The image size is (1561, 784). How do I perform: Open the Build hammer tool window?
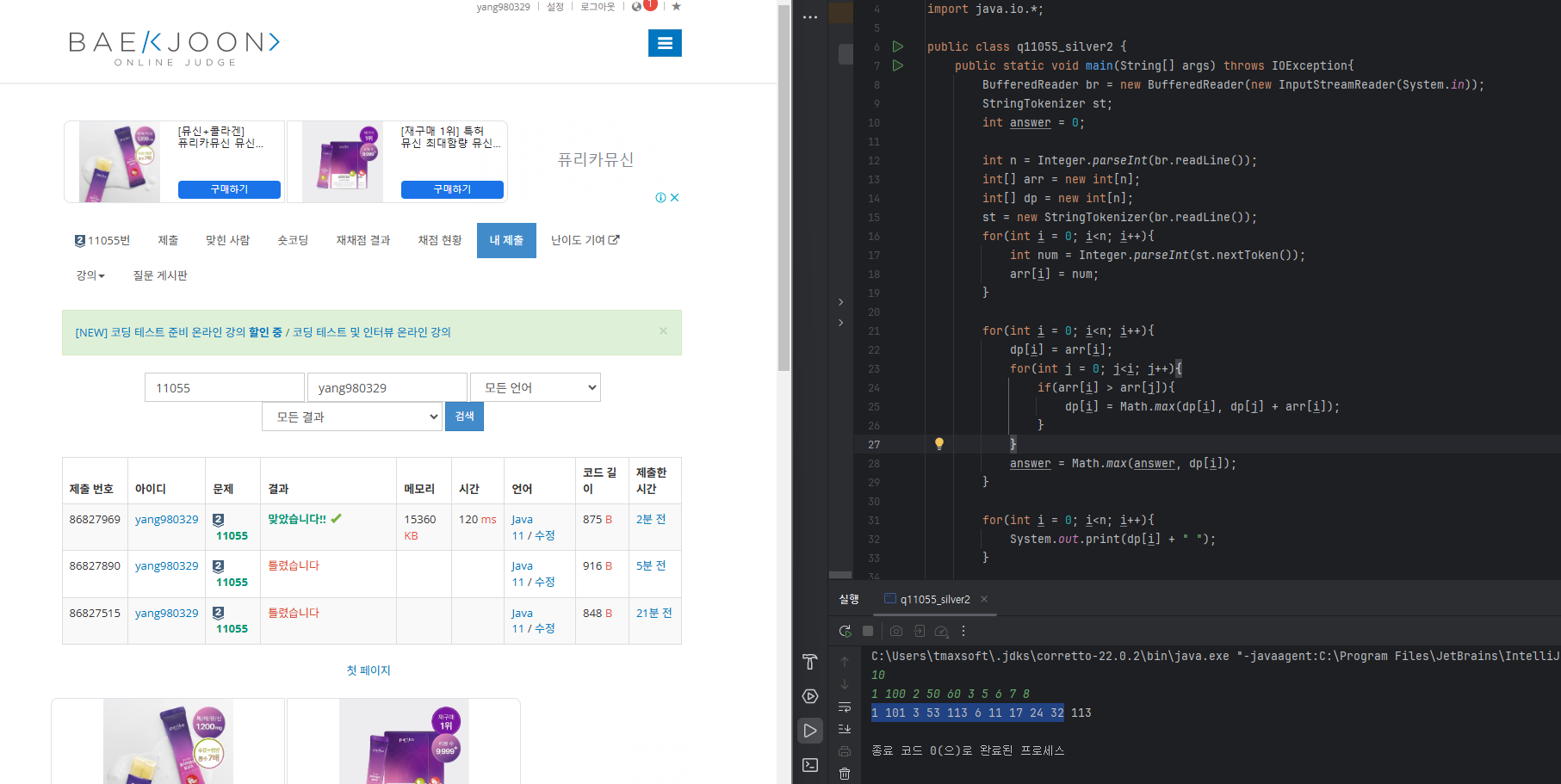click(x=810, y=662)
